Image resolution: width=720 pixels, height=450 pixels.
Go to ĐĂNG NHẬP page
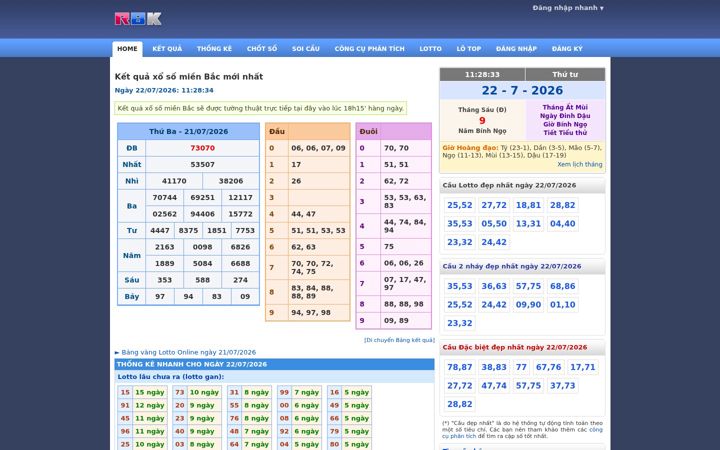coord(516,49)
